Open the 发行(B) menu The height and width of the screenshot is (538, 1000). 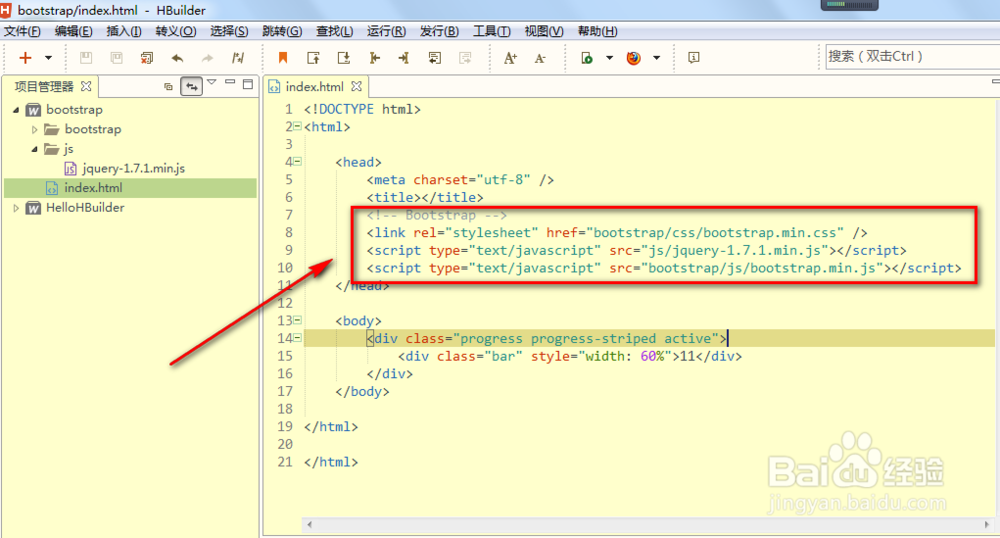[x=439, y=31]
